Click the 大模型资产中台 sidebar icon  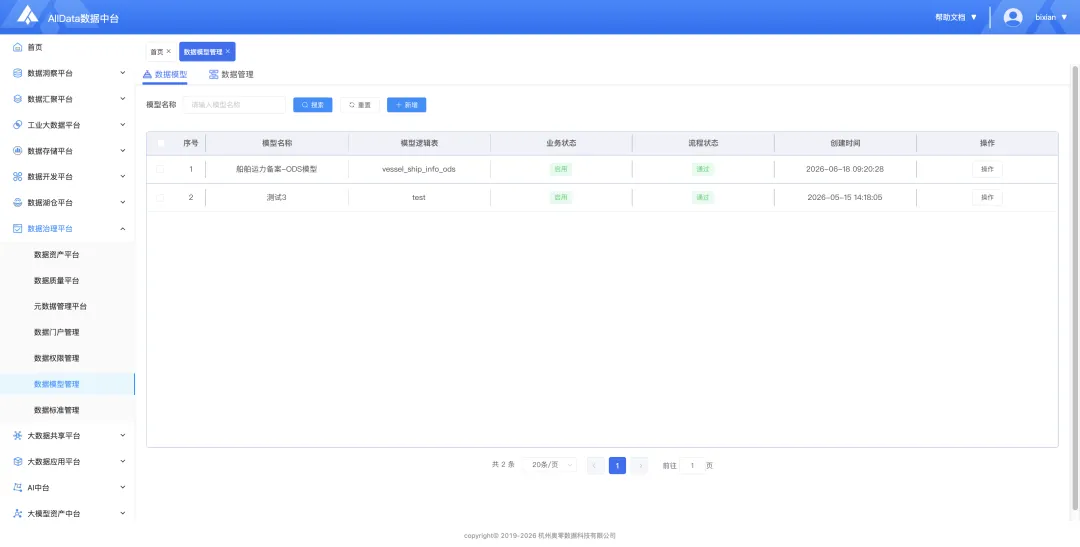click(x=18, y=513)
